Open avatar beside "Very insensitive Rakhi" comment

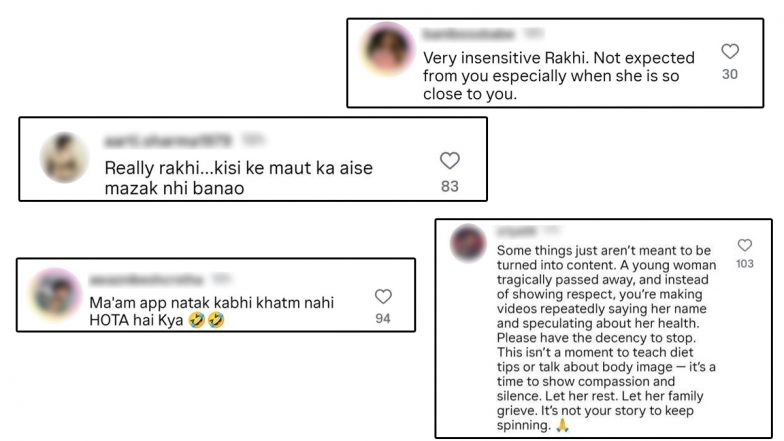tap(388, 47)
